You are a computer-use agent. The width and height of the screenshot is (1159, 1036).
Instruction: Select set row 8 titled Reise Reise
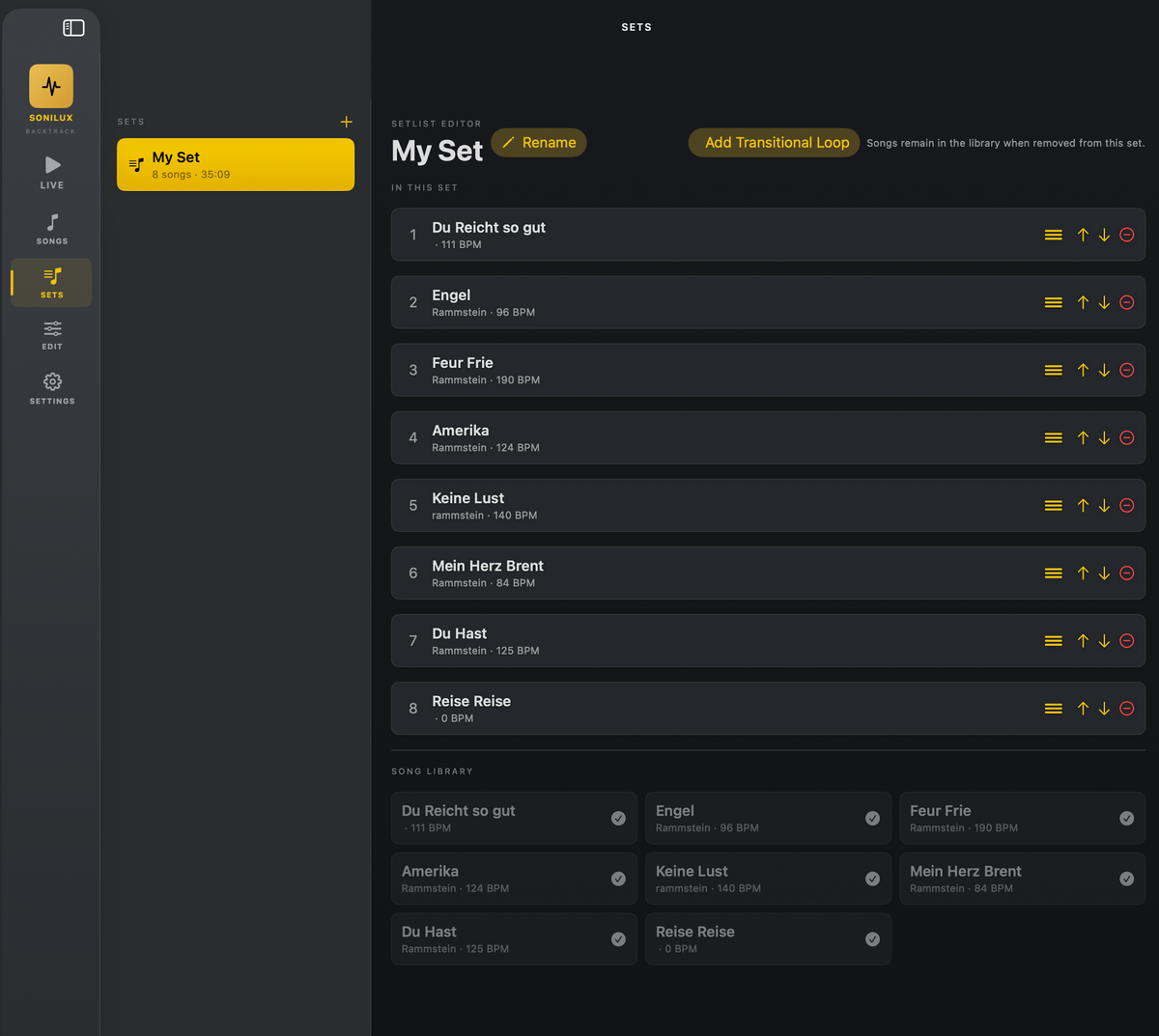coord(768,708)
